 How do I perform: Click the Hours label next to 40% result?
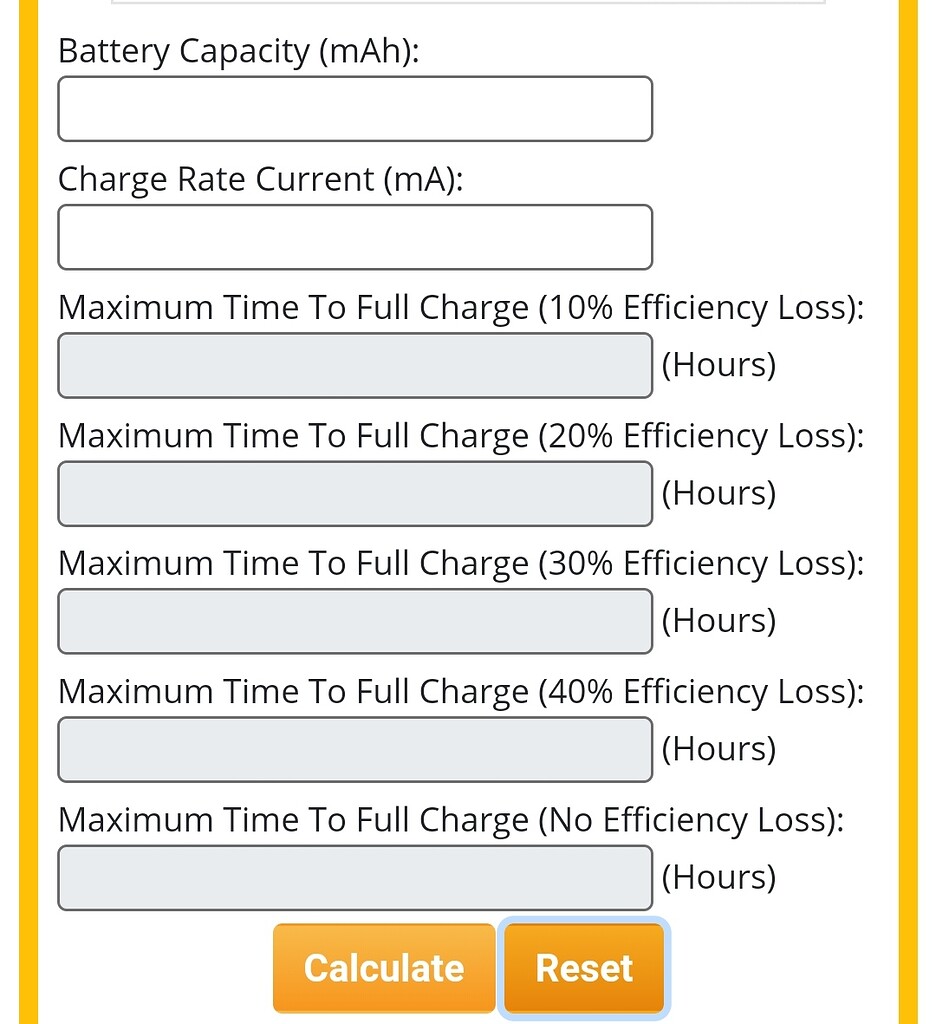[x=717, y=748]
